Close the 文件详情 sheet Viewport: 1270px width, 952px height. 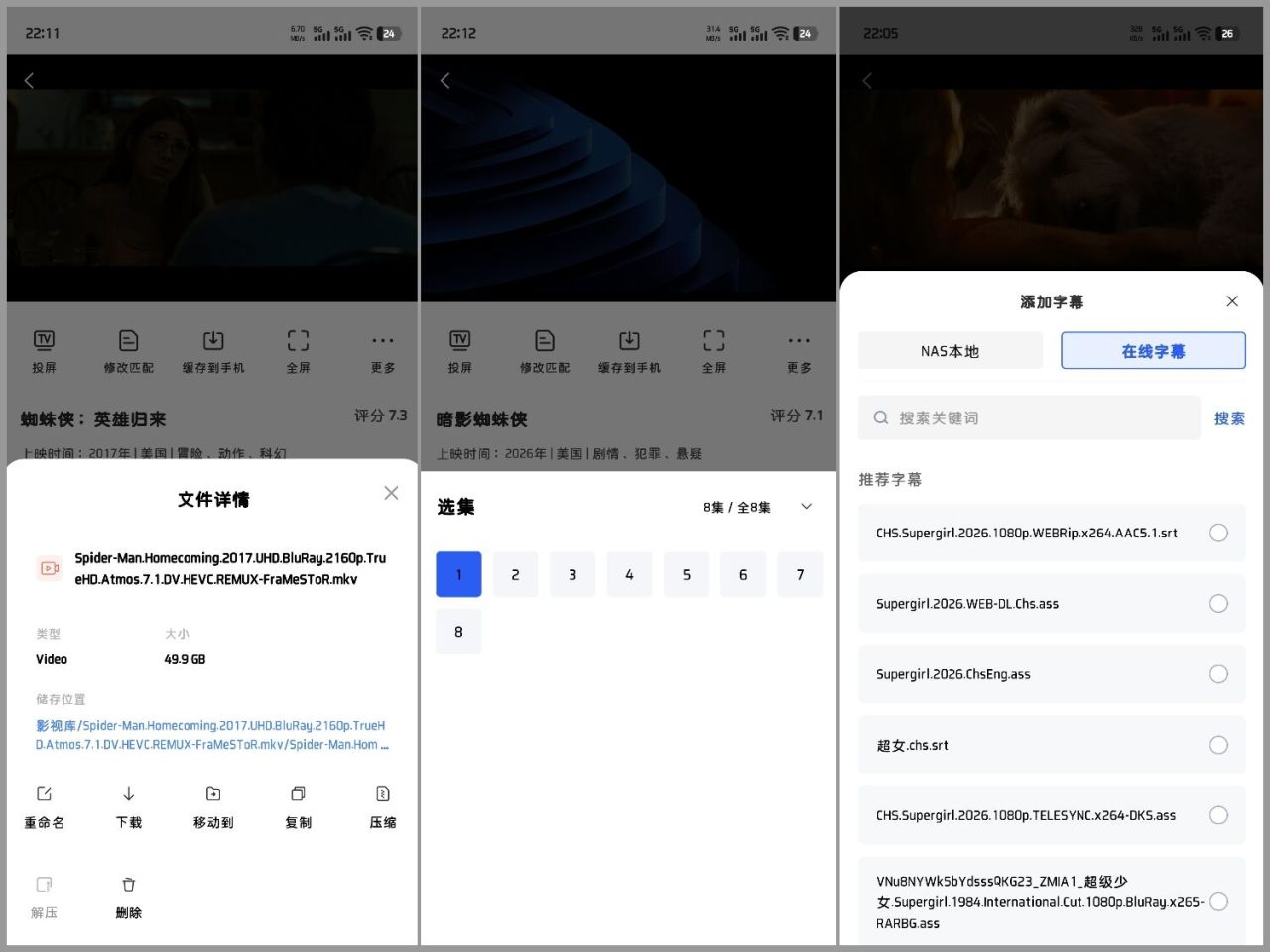tap(391, 493)
